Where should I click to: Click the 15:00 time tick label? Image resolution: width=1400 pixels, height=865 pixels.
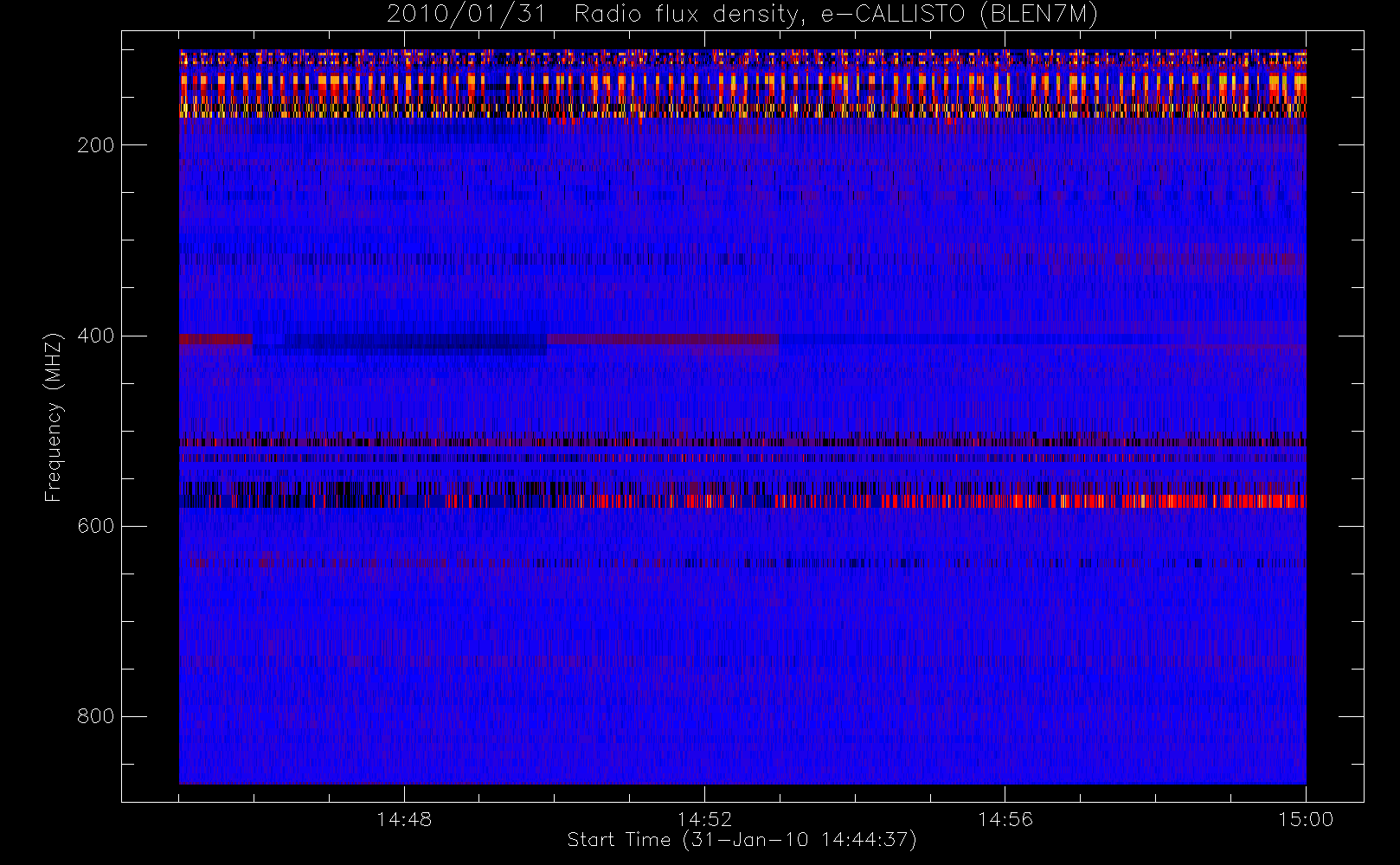click(x=1306, y=819)
